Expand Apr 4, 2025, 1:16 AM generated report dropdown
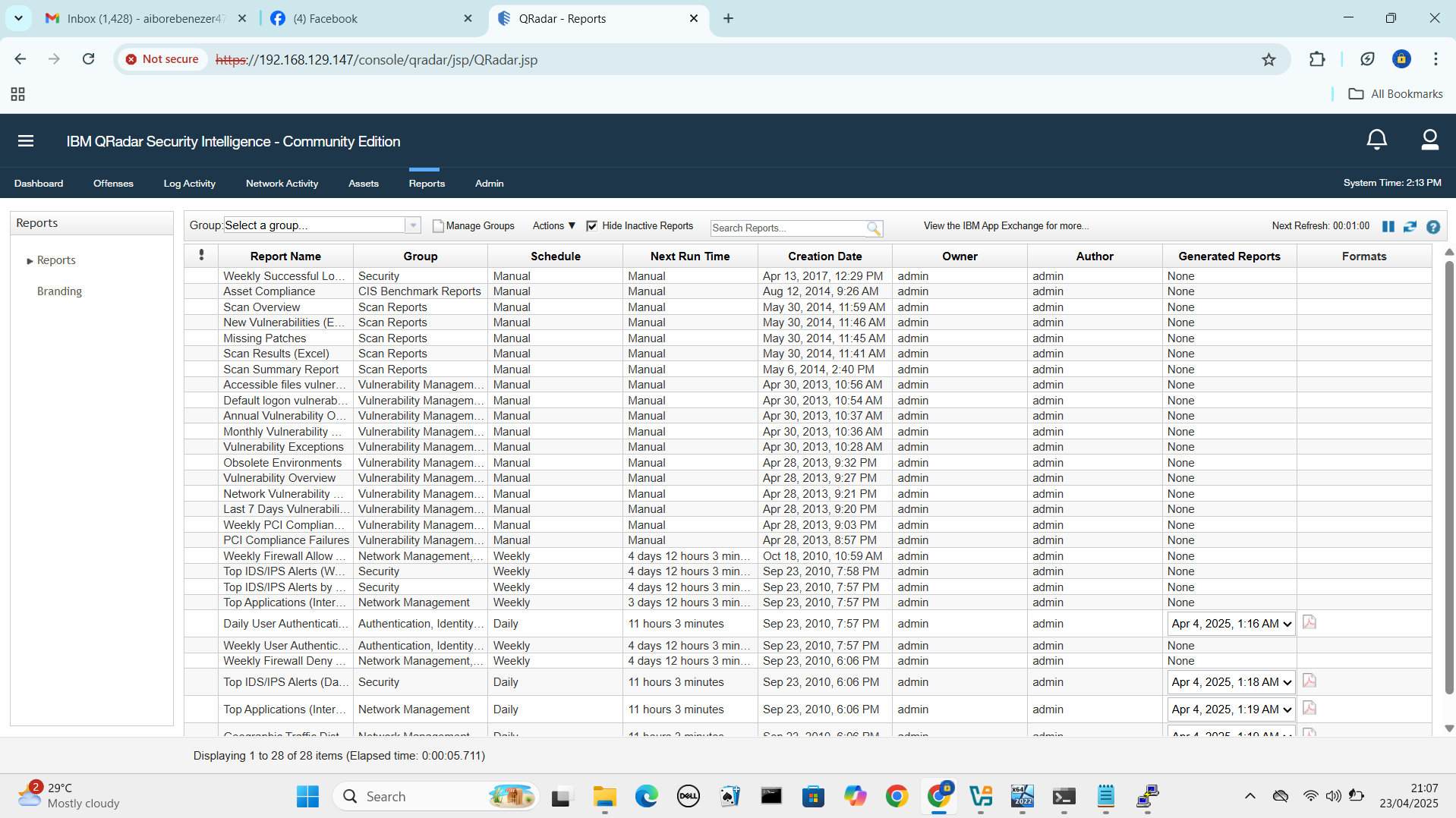This screenshot has height=818, width=1456. tap(1231, 624)
